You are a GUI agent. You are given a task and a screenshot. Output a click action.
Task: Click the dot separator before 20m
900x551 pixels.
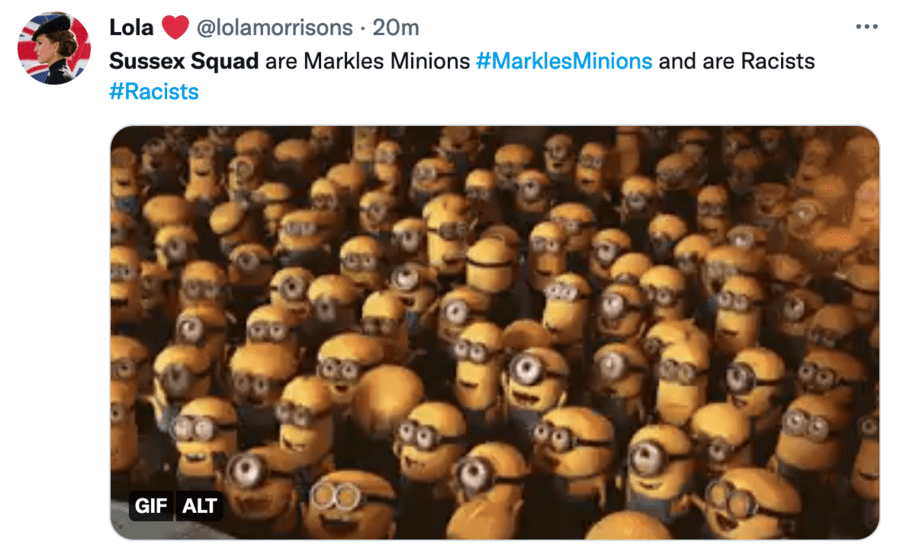[x=362, y=27]
